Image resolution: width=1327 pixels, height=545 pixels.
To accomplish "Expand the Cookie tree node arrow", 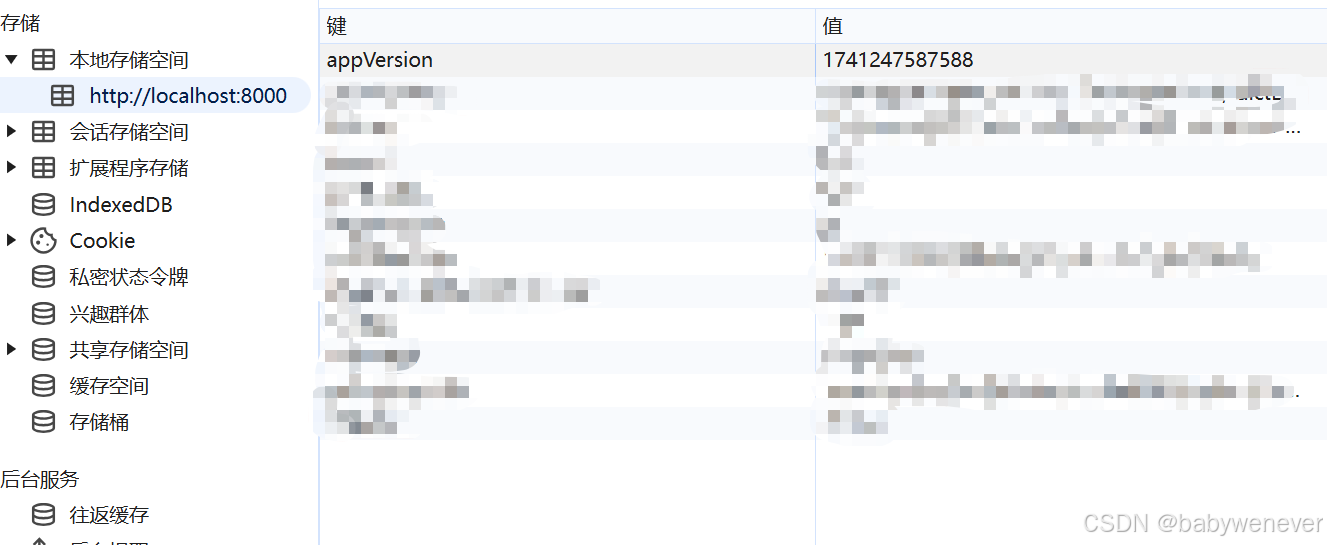I will [x=11, y=241].
